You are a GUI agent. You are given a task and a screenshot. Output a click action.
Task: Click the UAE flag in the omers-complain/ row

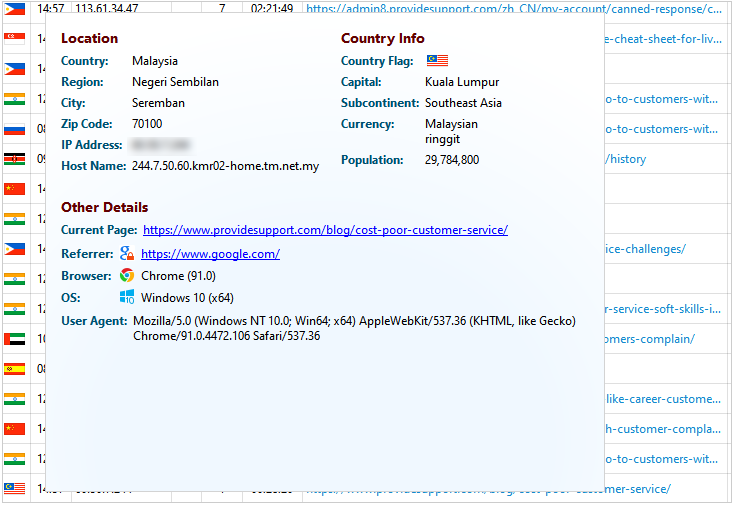(15, 339)
